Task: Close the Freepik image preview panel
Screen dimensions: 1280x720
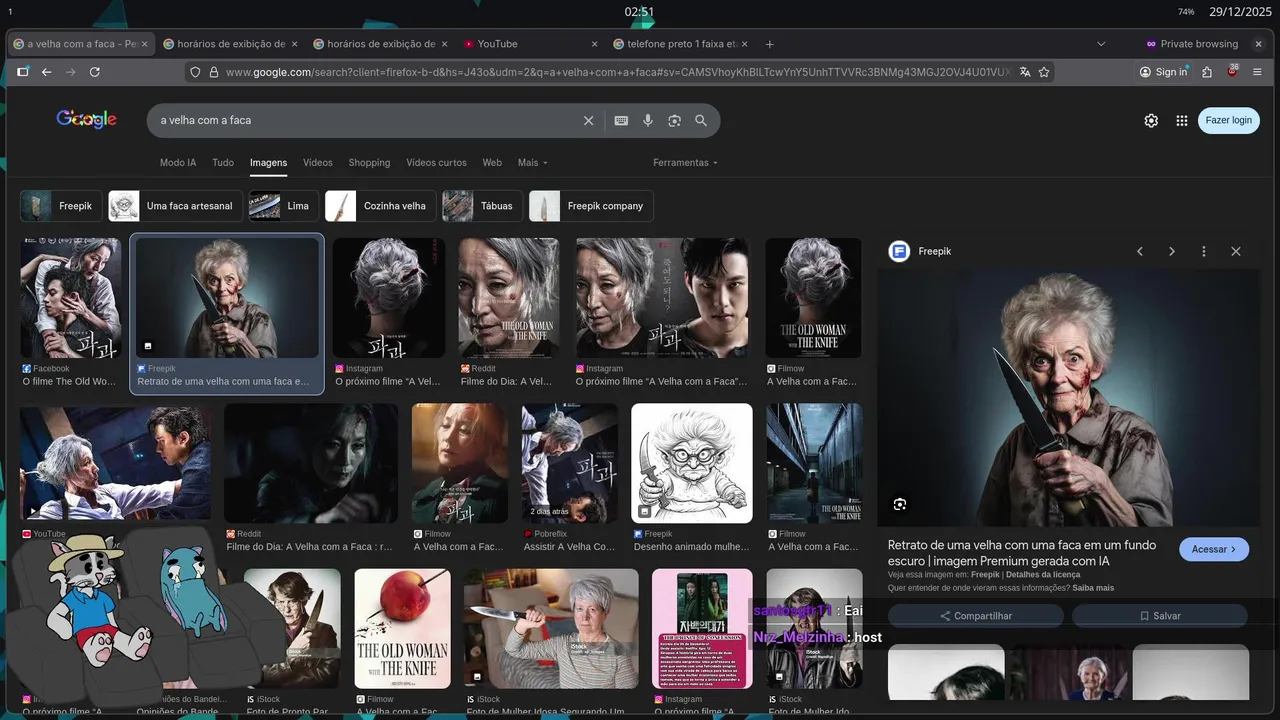Action: 1236,251
